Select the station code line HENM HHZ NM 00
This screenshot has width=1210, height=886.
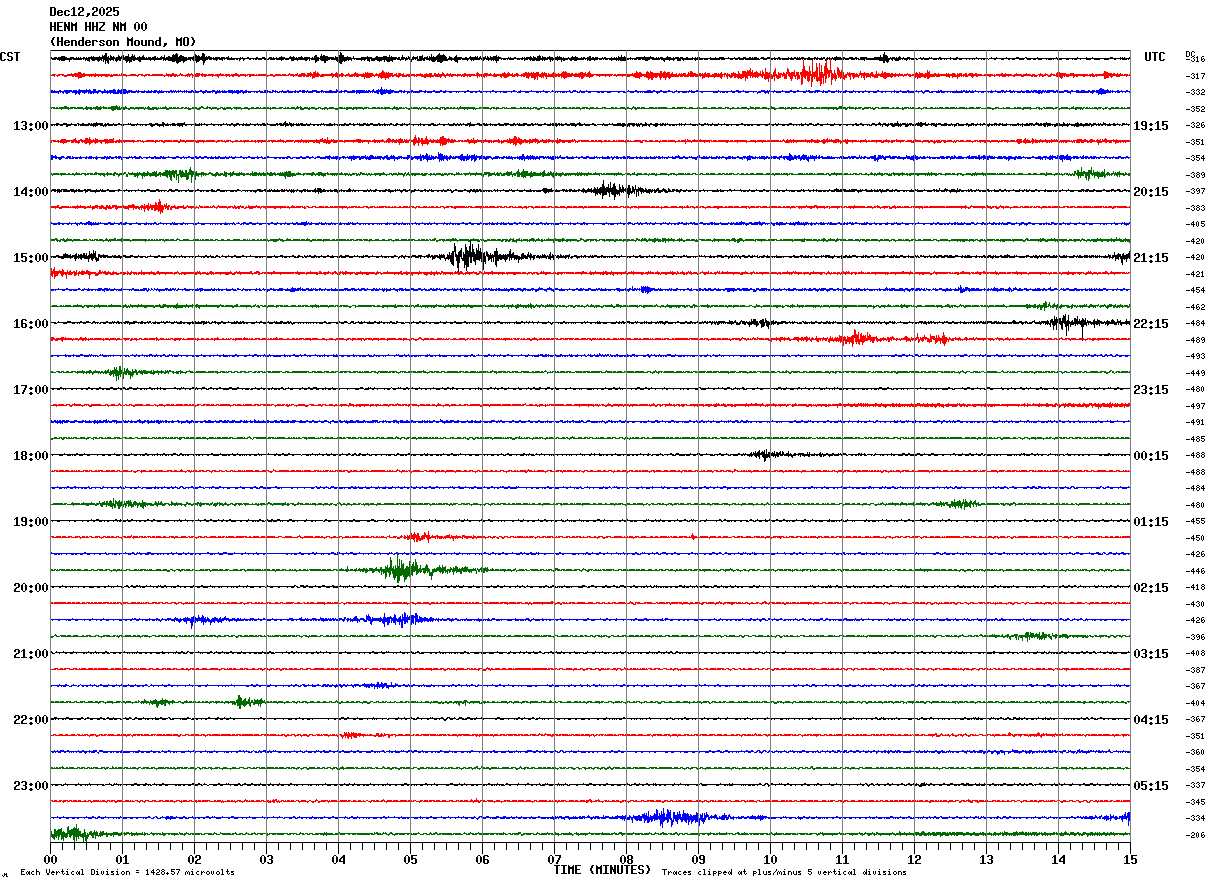click(x=98, y=27)
